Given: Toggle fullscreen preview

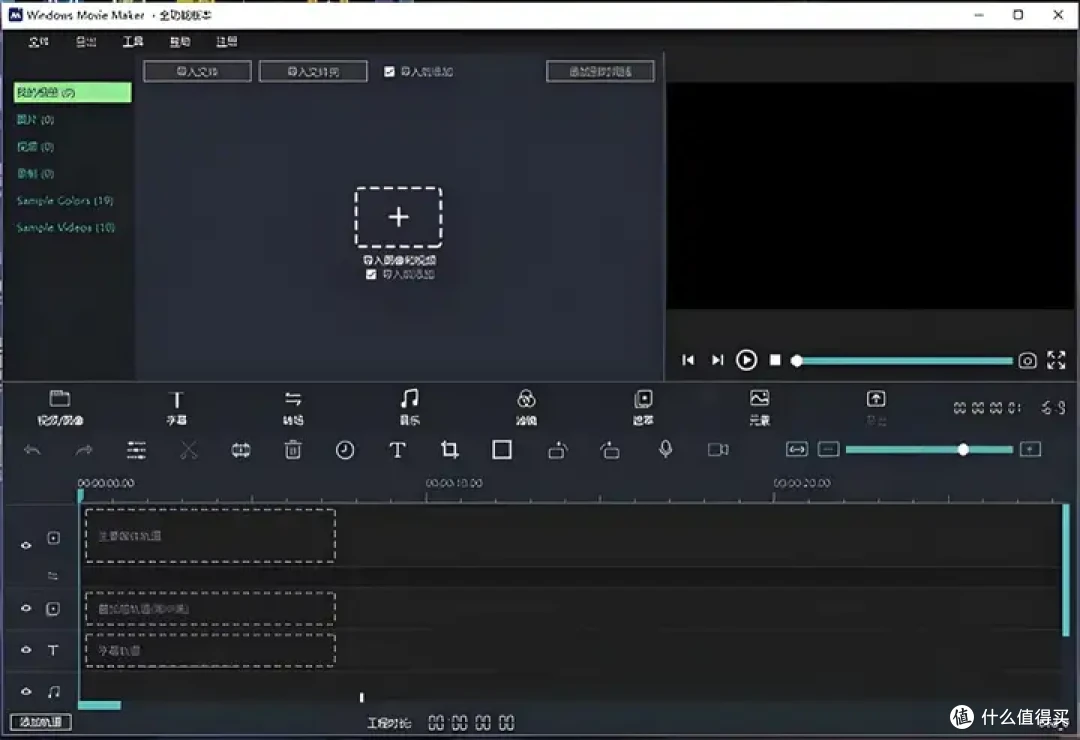Looking at the screenshot, I should [x=1056, y=360].
